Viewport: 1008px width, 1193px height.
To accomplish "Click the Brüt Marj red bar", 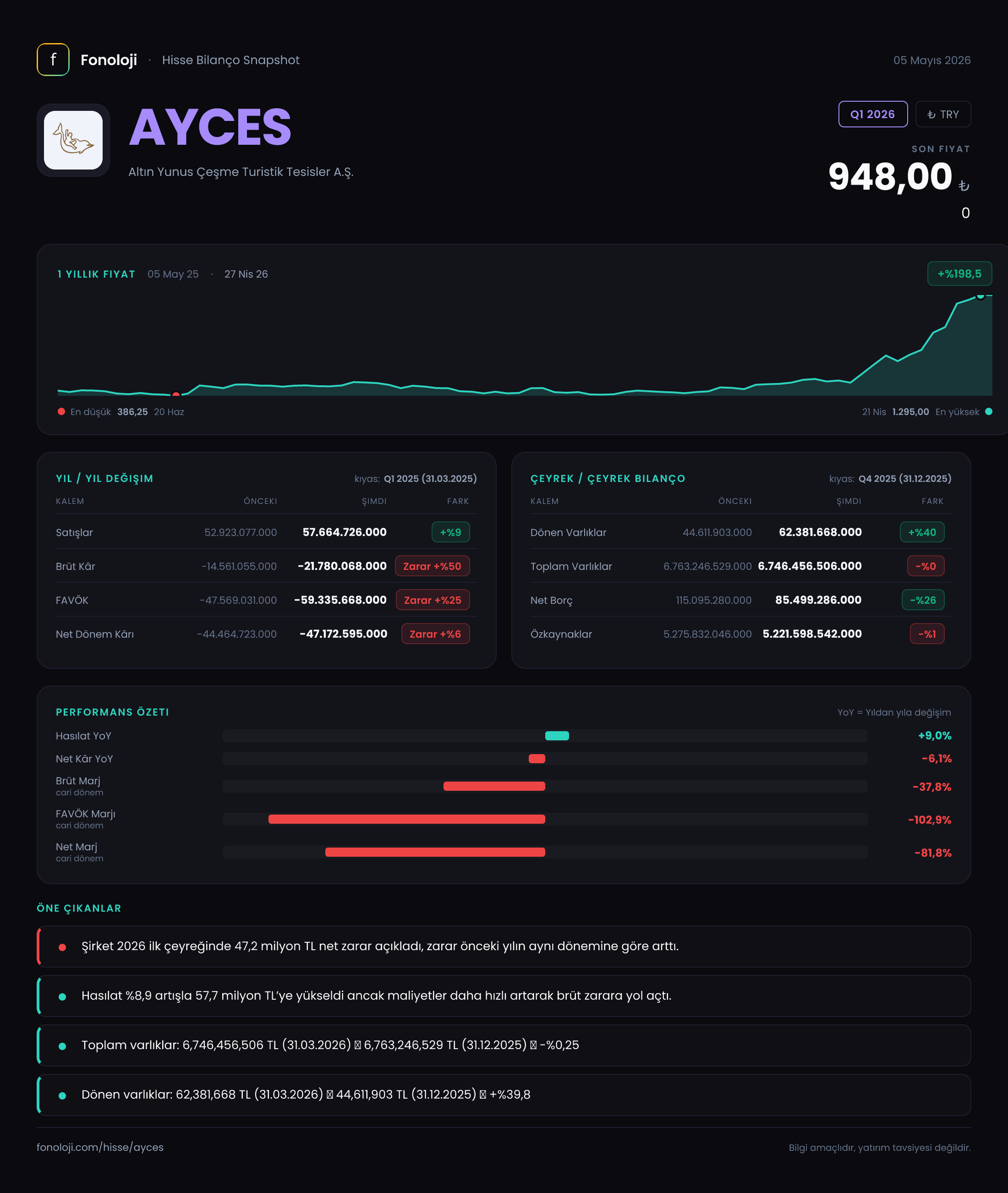I will (494, 786).
